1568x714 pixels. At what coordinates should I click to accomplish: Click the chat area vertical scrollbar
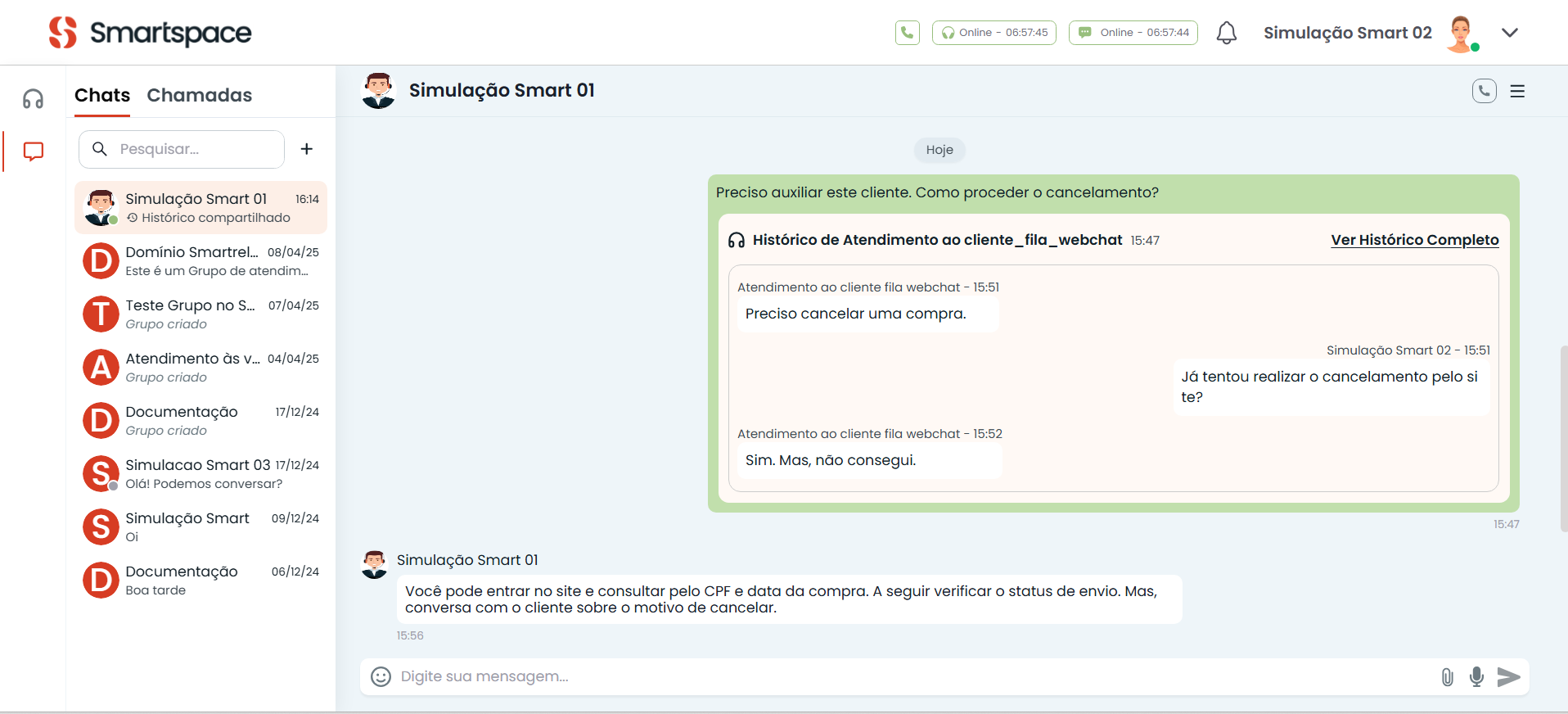(1563, 438)
